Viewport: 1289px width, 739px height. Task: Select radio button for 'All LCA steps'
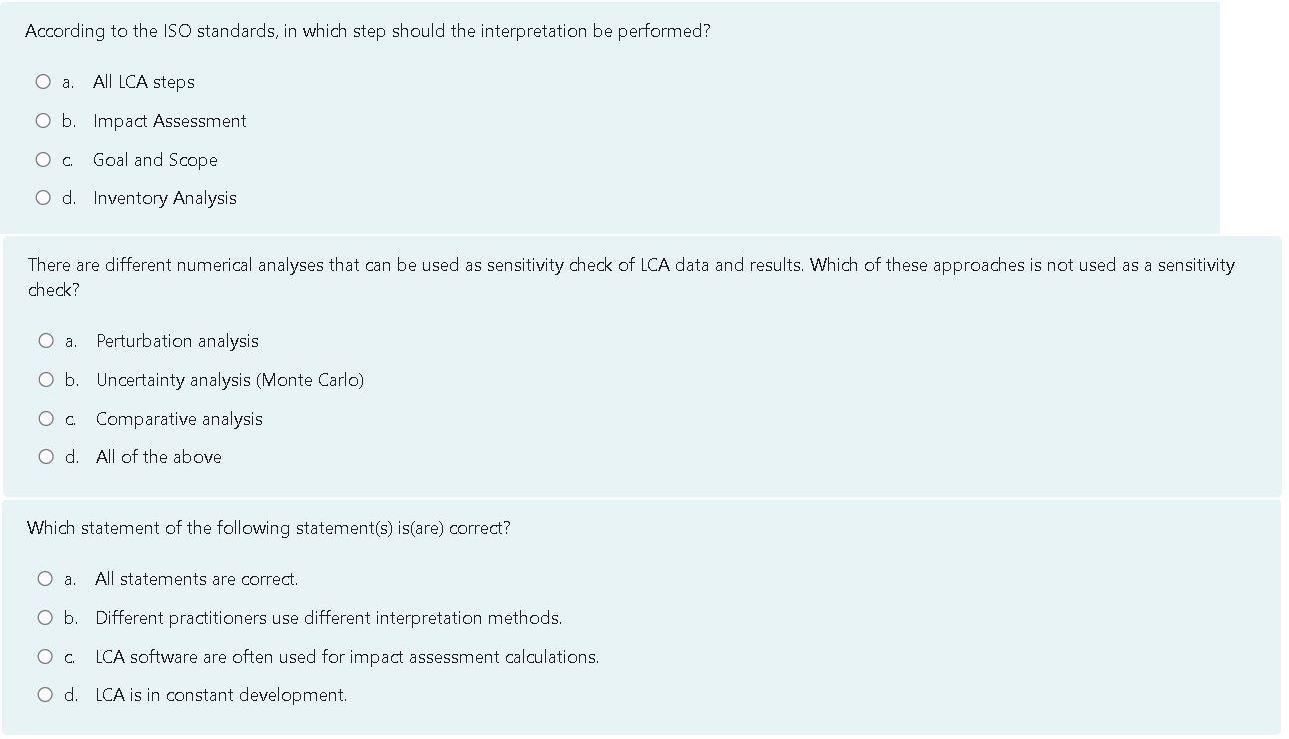click(x=42, y=82)
